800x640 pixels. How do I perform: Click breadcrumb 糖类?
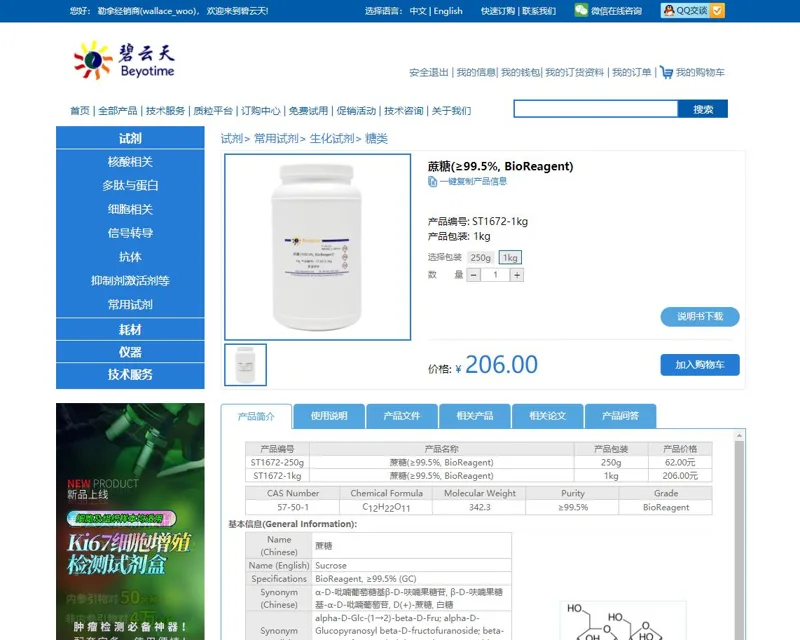point(377,138)
